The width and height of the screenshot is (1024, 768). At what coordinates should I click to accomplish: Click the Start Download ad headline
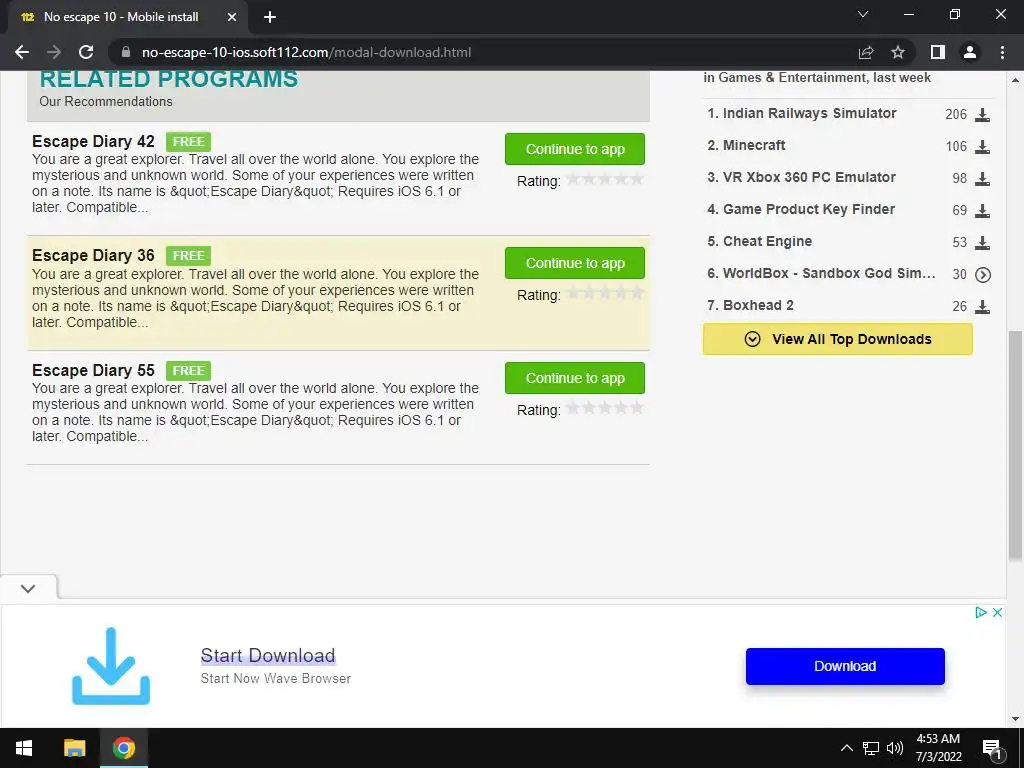click(268, 656)
